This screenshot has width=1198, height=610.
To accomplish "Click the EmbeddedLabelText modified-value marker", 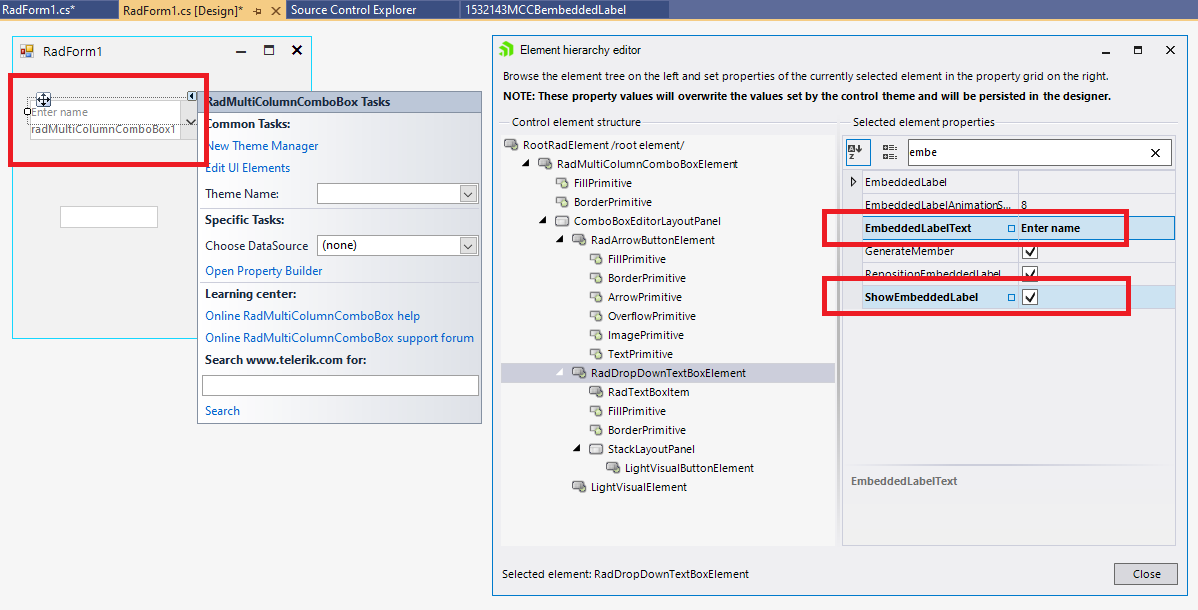I will point(1012,229).
